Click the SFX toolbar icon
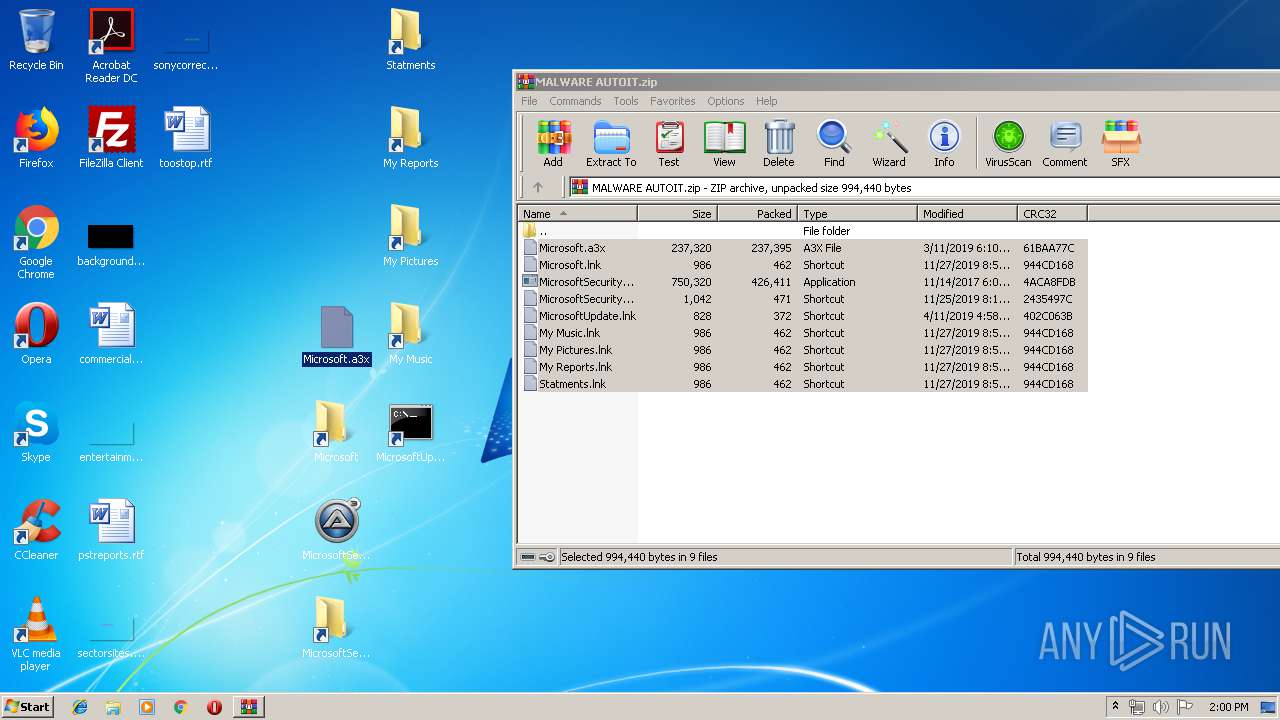The image size is (1280, 720). [1121, 144]
